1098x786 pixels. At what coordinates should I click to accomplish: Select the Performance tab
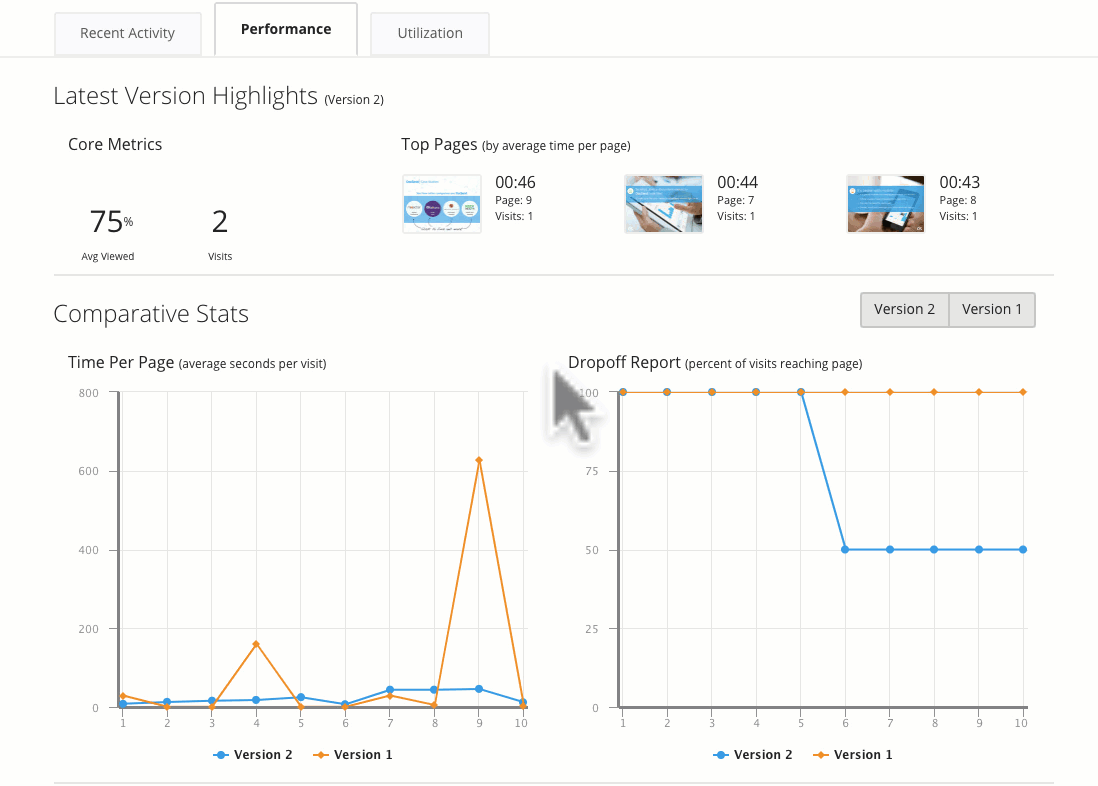tap(285, 29)
